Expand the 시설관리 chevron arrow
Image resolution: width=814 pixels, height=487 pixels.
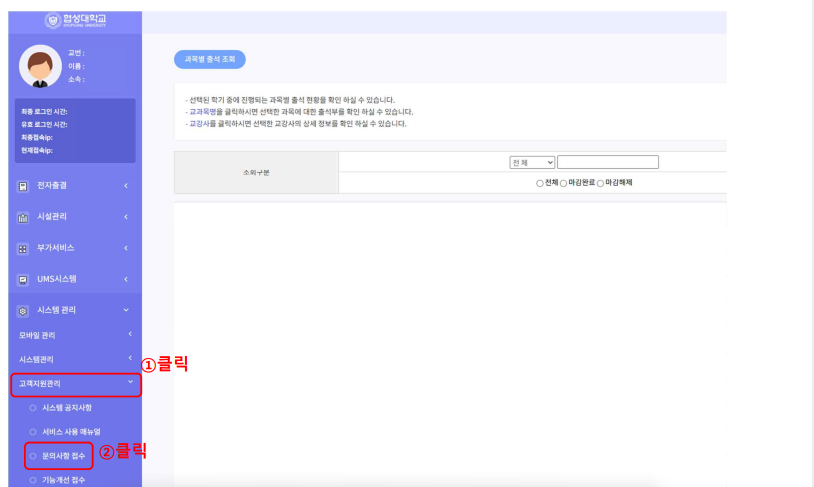click(x=126, y=217)
